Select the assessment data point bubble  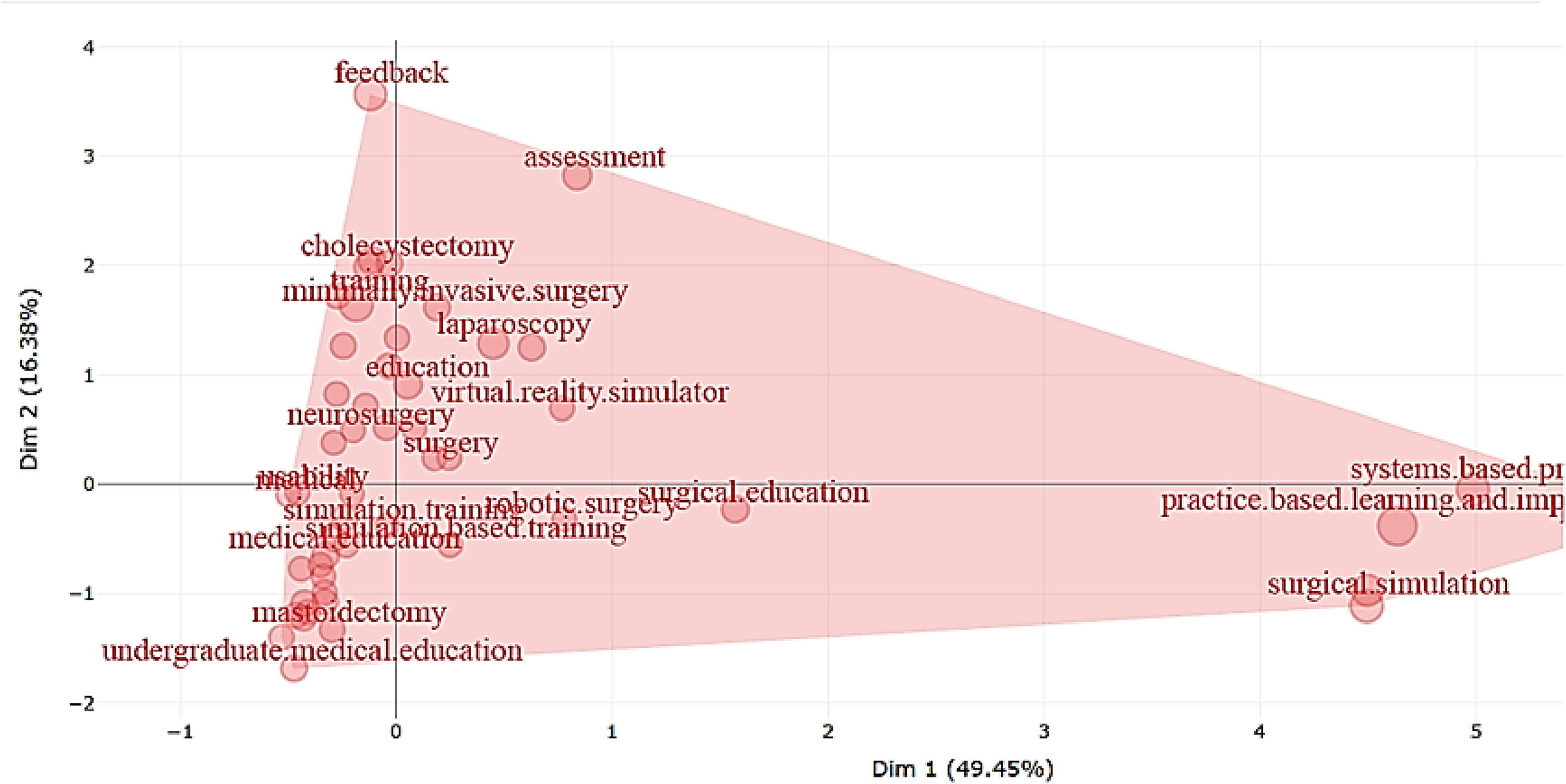click(x=577, y=177)
